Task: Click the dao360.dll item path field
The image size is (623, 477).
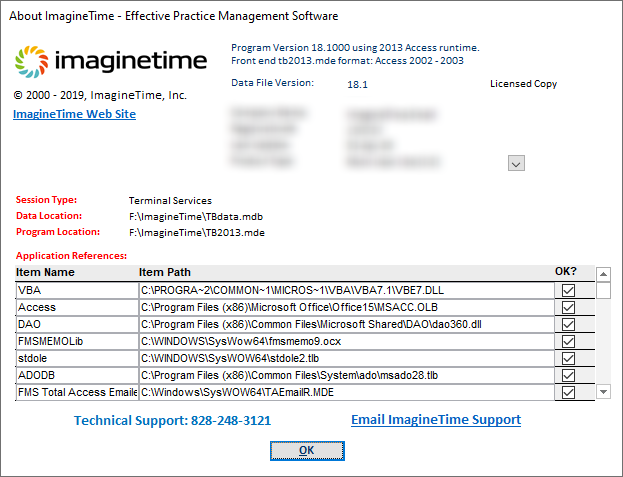Action: tap(347, 324)
